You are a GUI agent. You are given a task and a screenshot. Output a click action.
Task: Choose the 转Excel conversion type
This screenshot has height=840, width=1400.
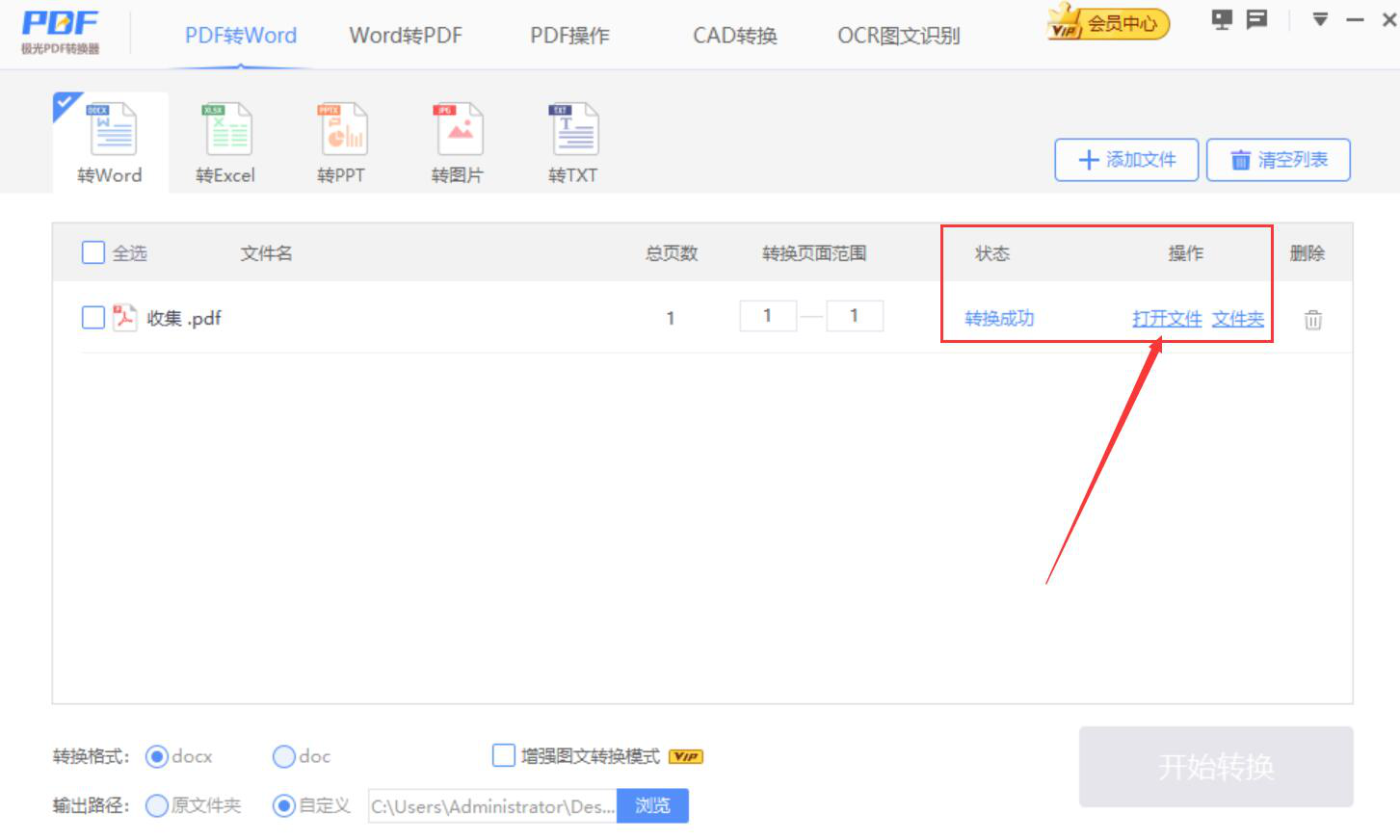point(226,144)
